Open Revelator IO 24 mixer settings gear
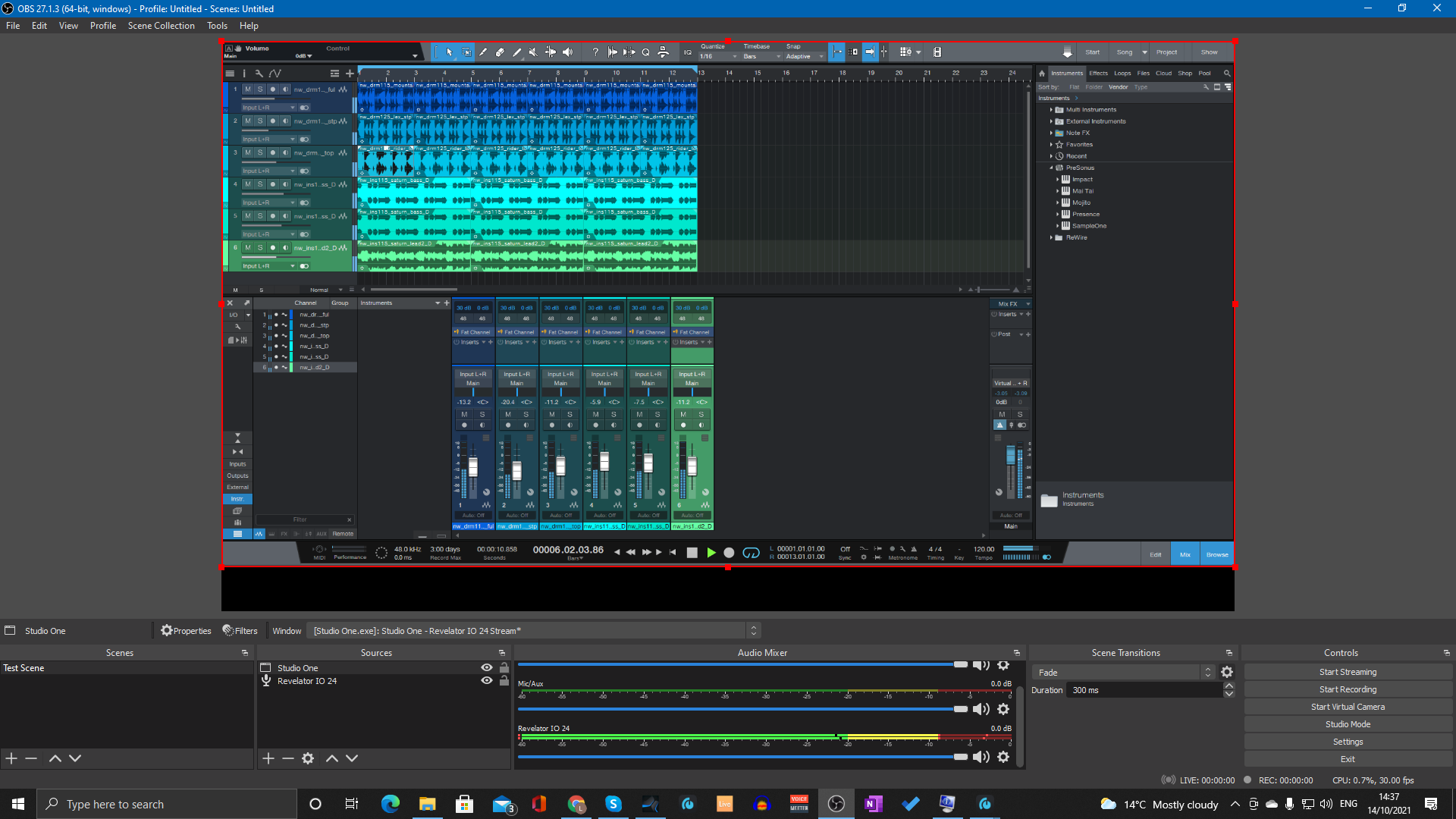This screenshot has width=1456, height=819. coord(1003,757)
